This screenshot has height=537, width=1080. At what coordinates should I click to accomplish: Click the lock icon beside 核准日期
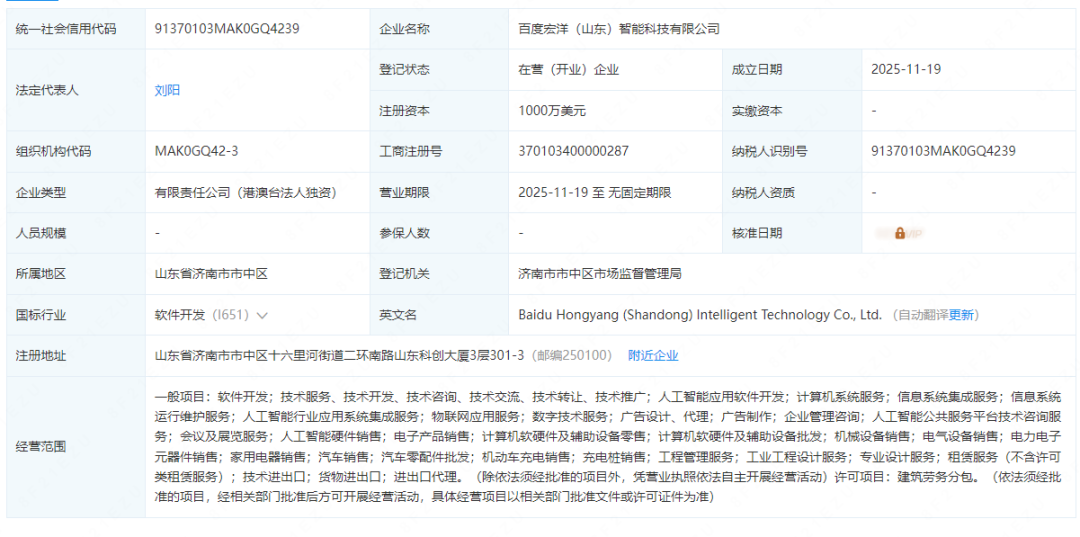click(900, 233)
